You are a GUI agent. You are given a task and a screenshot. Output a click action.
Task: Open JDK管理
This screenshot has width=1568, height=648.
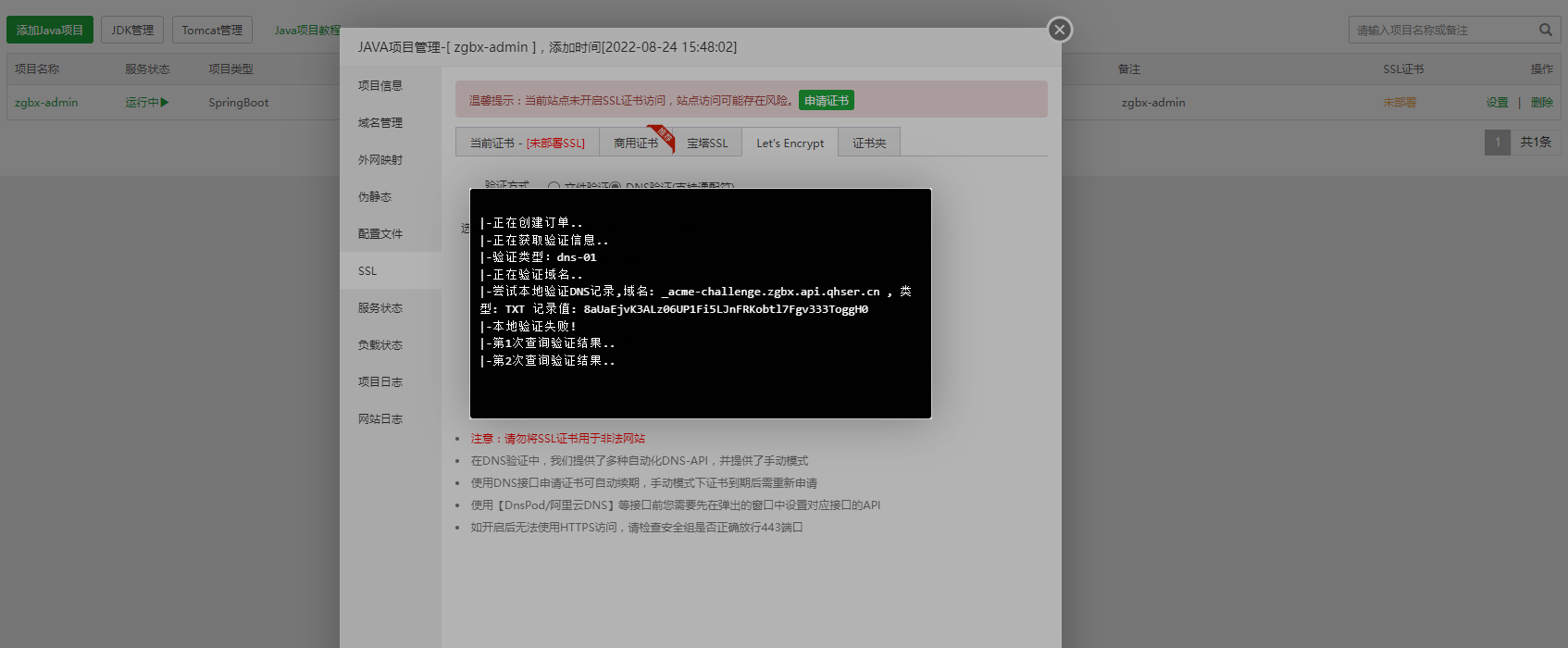coord(132,30)
